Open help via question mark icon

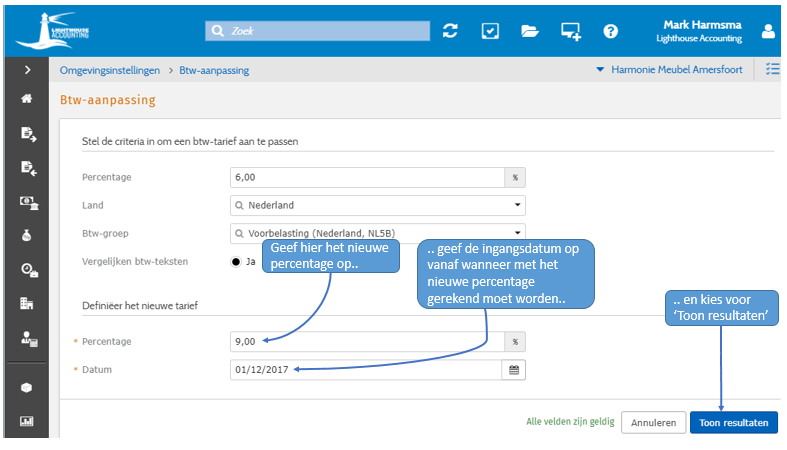[x=610, y=31]
